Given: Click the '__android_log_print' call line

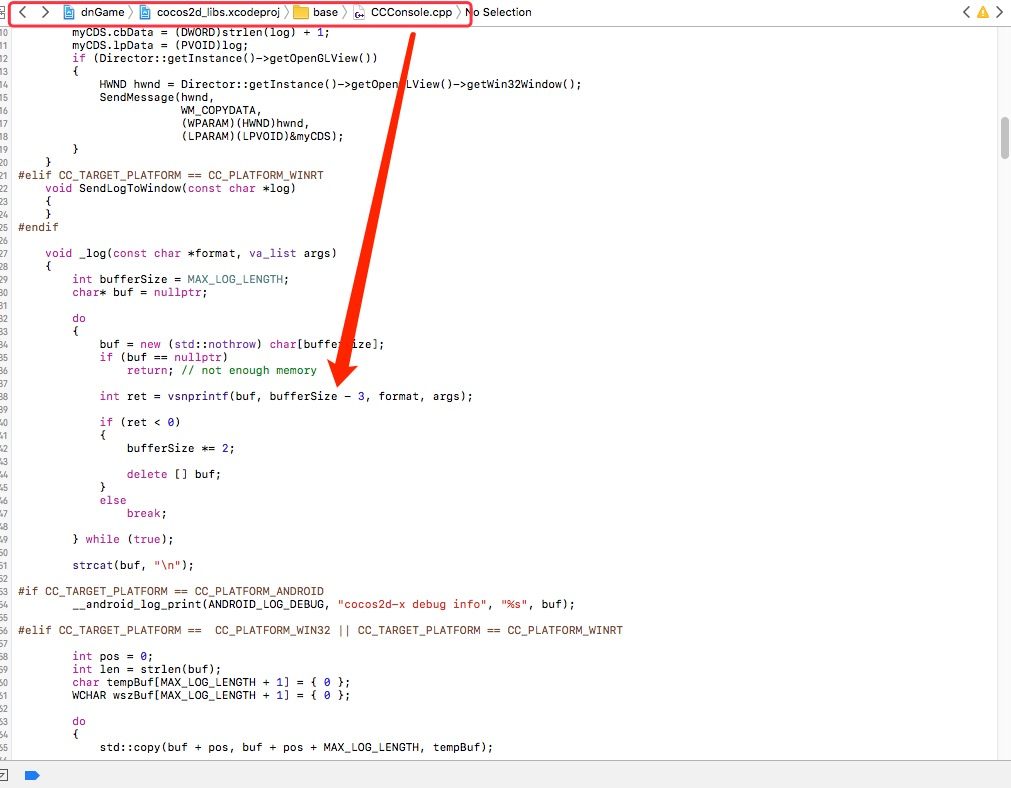Looking at the screenshot, I should pyautogui.click(x=323, y=604).
